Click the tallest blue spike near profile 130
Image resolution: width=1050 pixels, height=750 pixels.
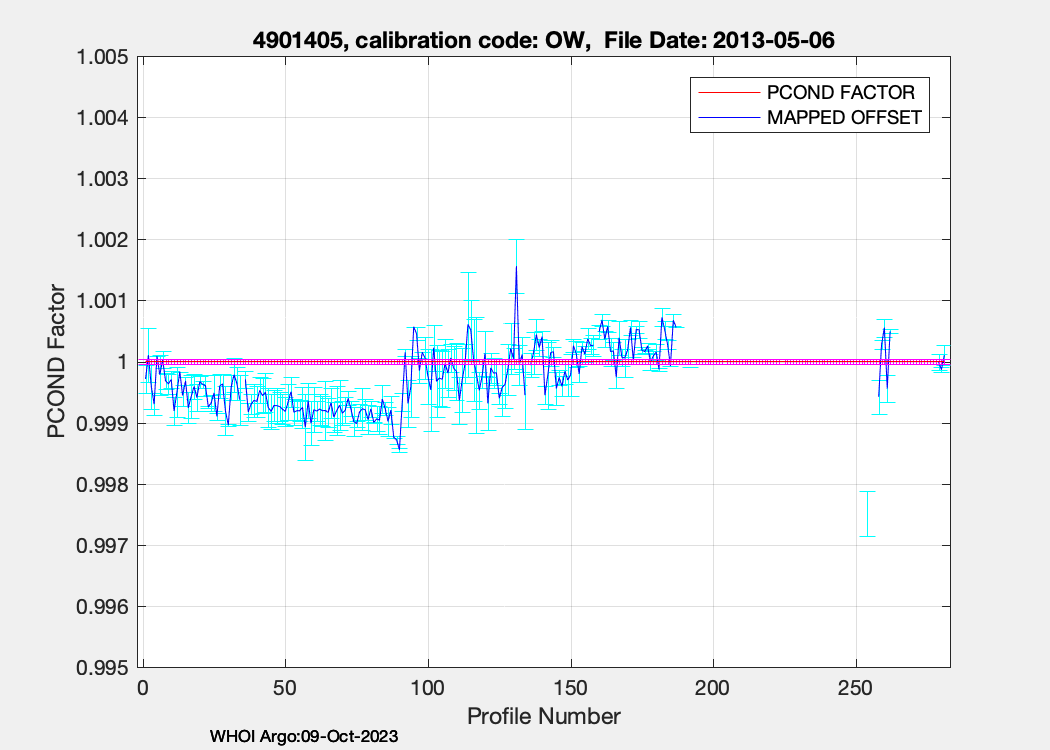click(x=516, y=268)
